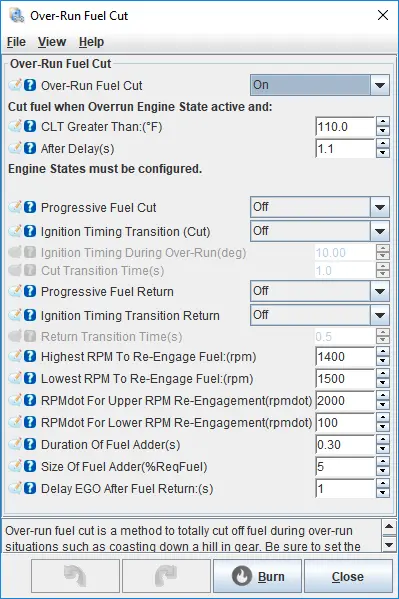The image size is (399, 599).
Task: Click RPMdot Lower field showing 100
Action: 345,423
